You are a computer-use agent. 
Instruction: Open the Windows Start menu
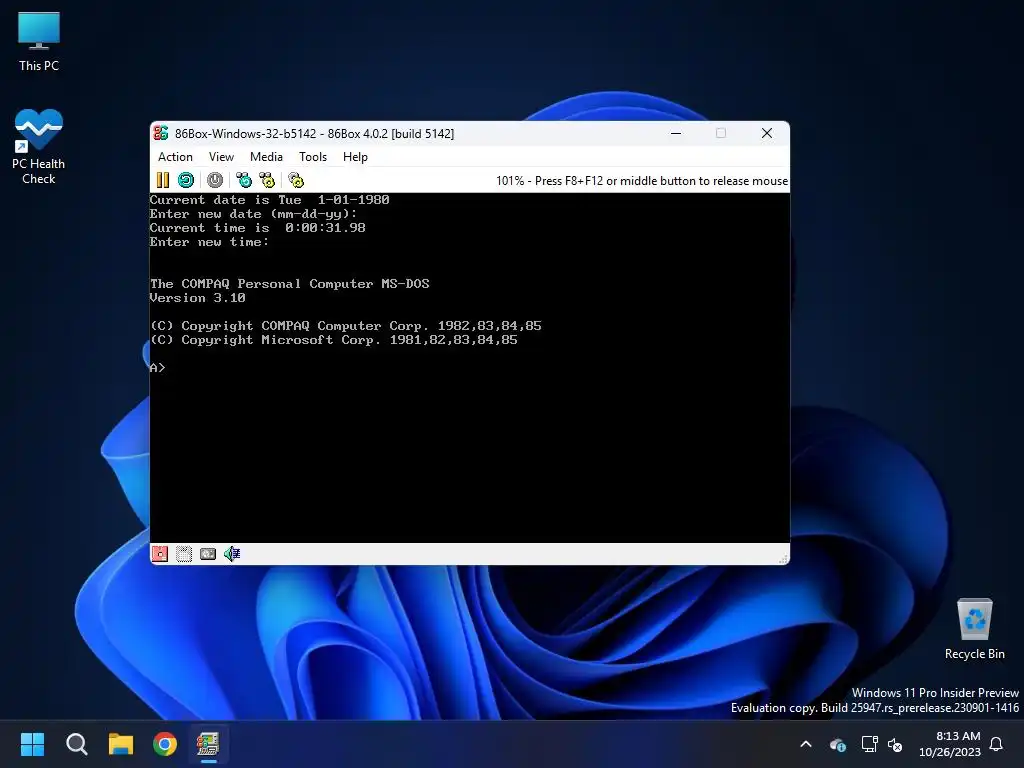[32, 744]
